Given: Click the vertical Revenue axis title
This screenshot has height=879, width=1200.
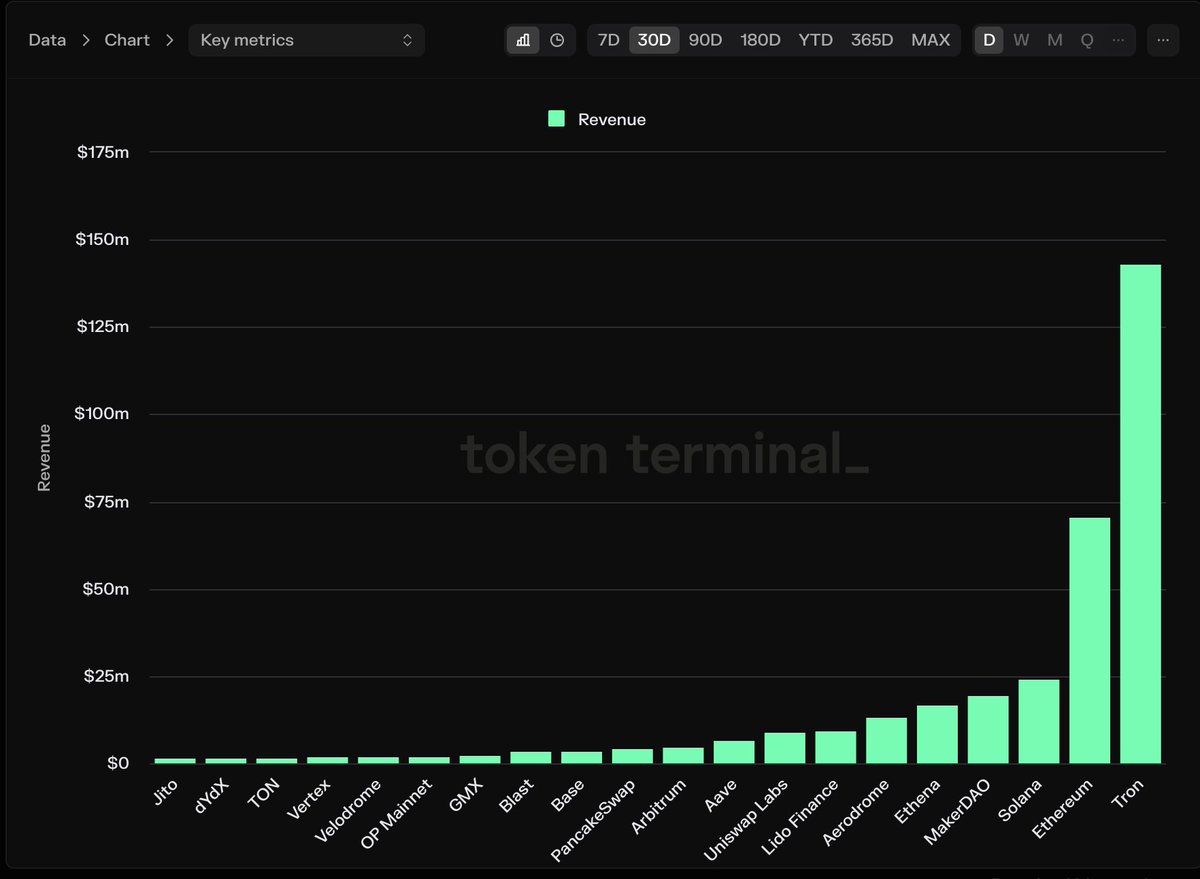Looking at the screenshot, I should click(44, 457).
